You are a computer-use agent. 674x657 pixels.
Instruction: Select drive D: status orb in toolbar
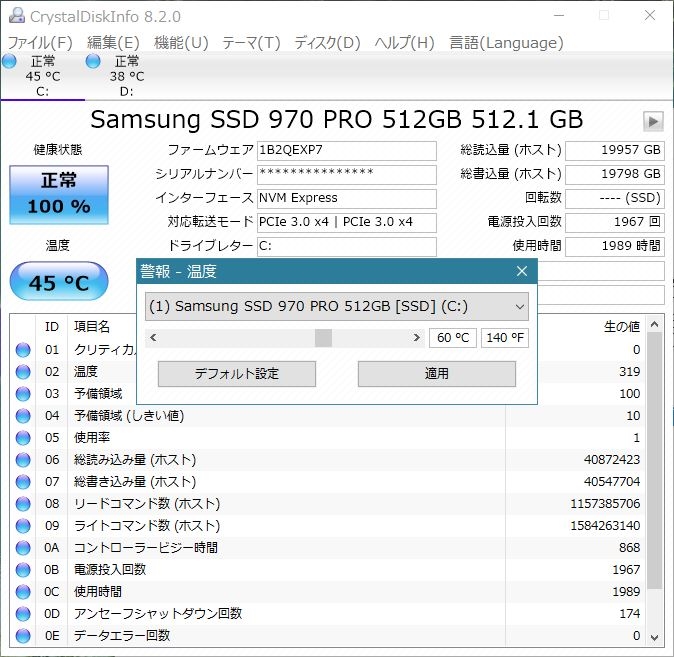click(93, 62)
